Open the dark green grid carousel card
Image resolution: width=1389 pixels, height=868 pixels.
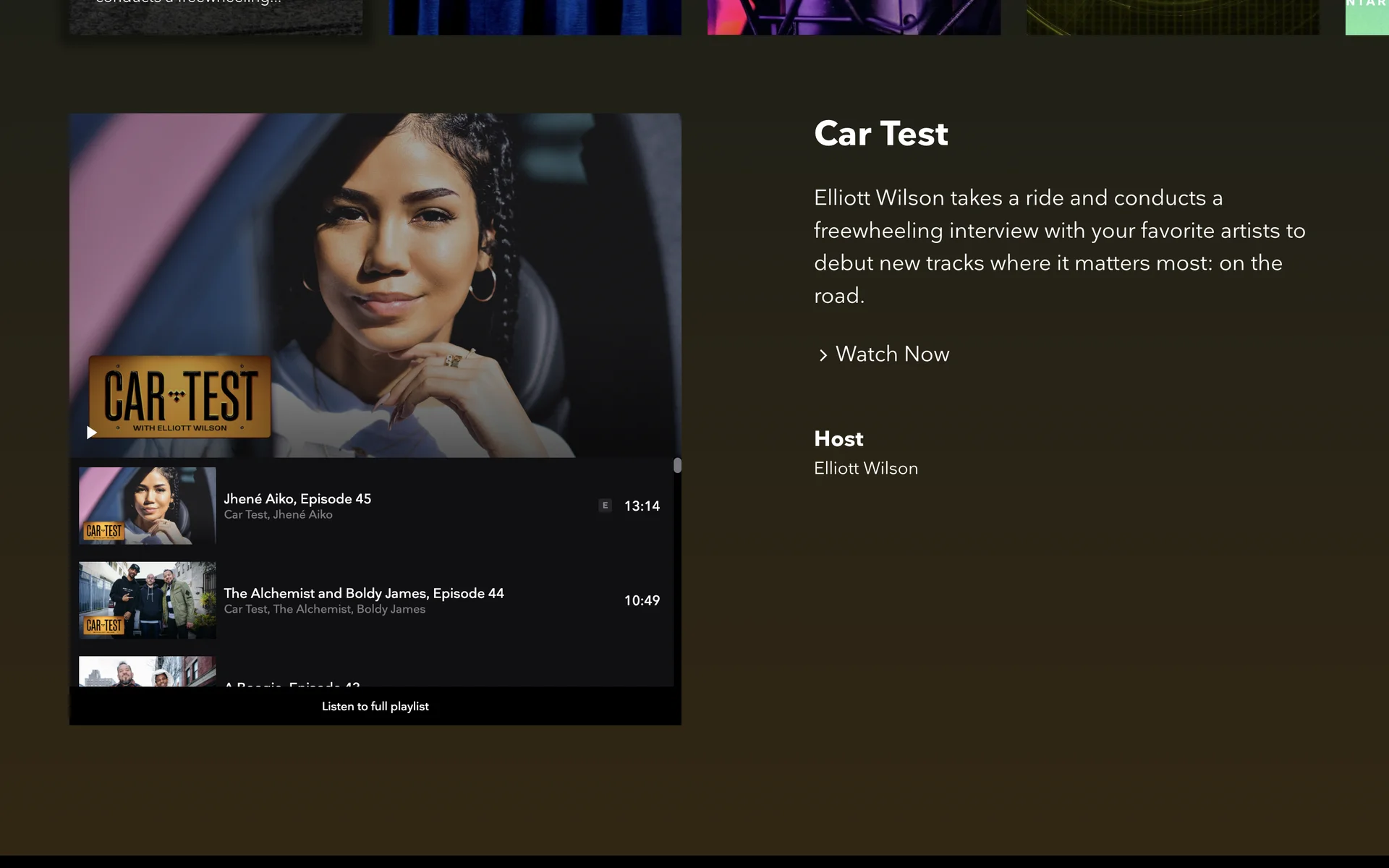[x=1172, y=17]
